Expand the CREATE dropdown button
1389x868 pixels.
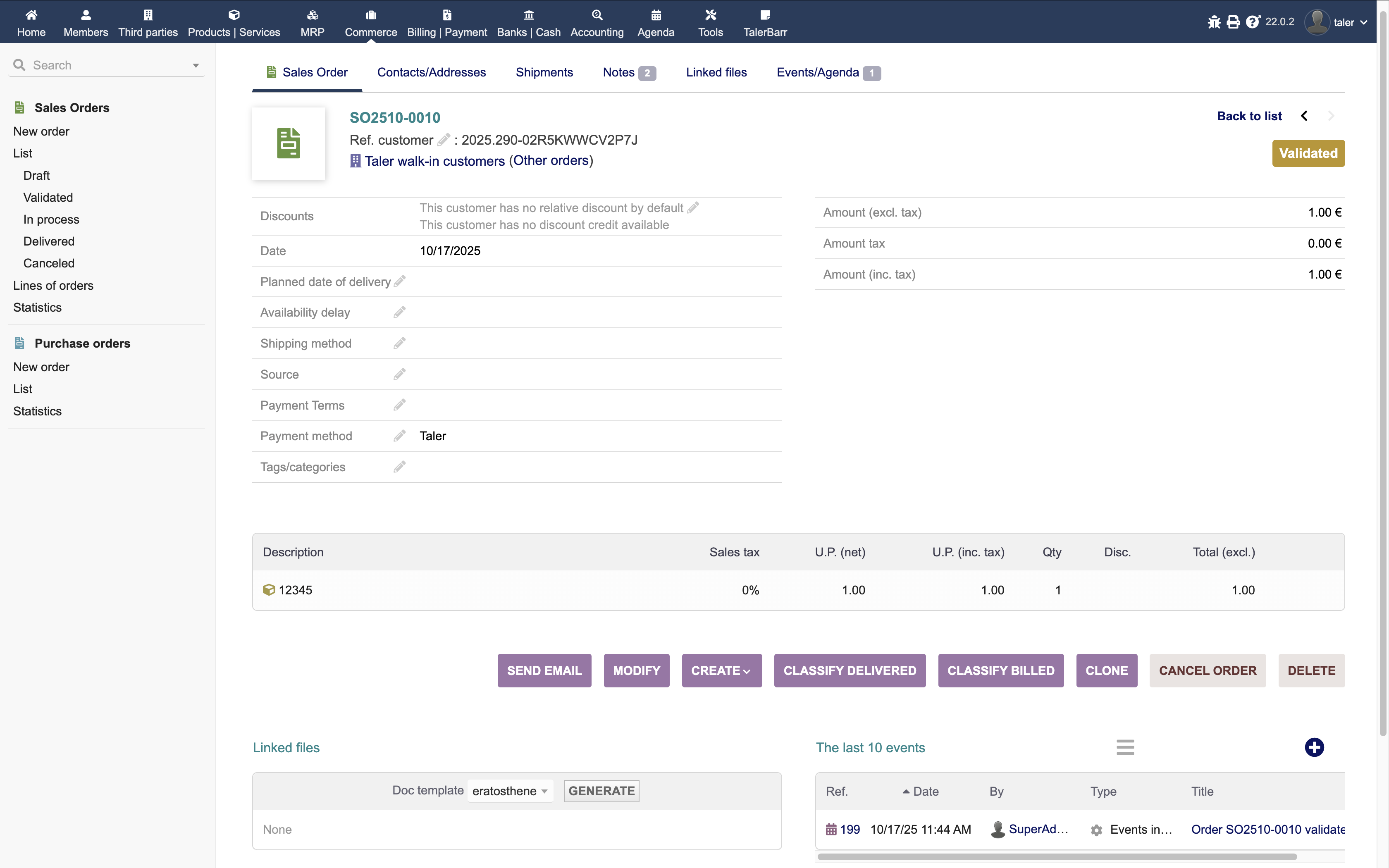[x=721, y=670]
